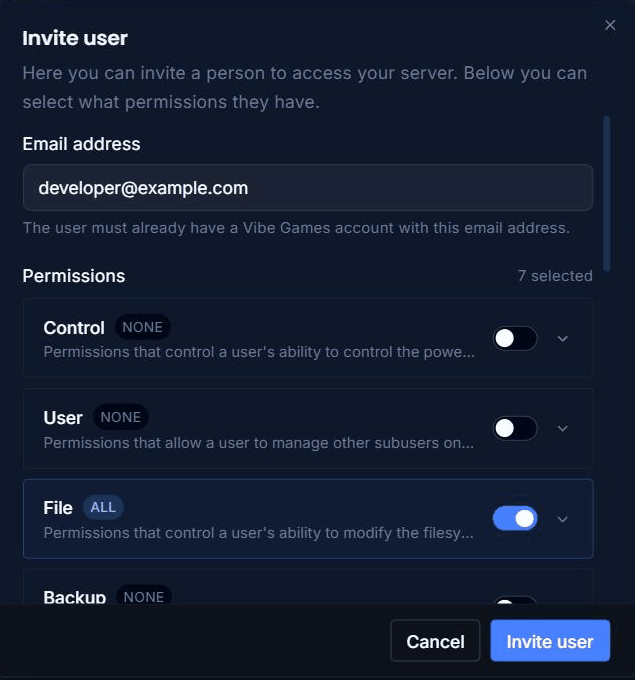Image resolution: width=635 pixels, height=680 pixels.
Task: Enable the Control permissions toggle
Action: point(515,338)
